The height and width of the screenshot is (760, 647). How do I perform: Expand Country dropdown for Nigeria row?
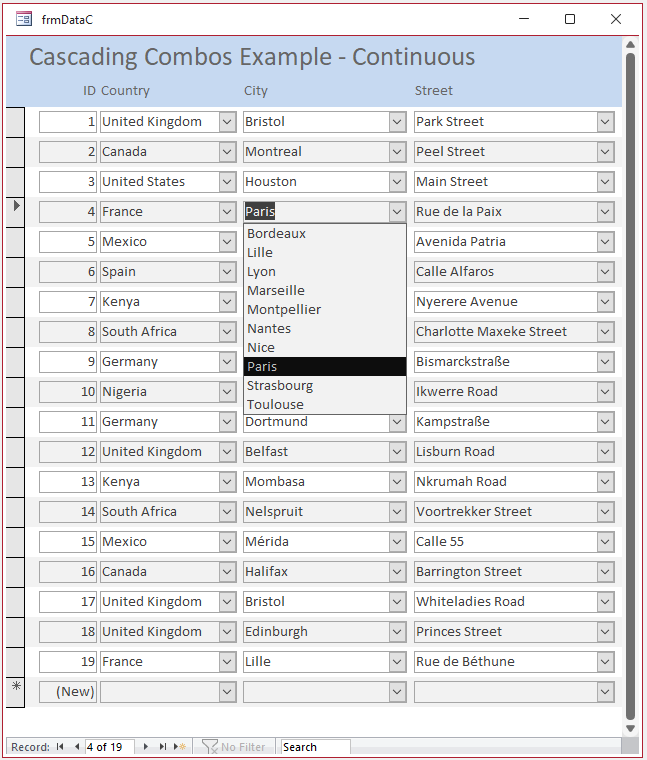tap(227, 392)
